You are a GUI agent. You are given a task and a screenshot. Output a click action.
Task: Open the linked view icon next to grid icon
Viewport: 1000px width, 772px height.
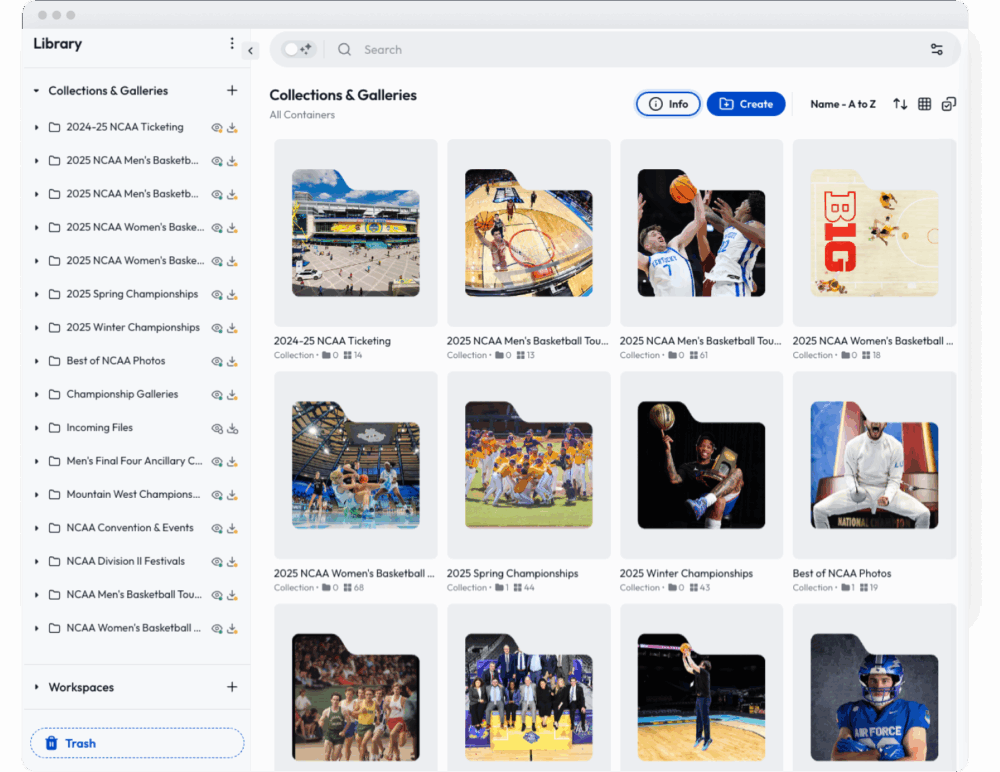pyautogui.click(x=947, y=103)
